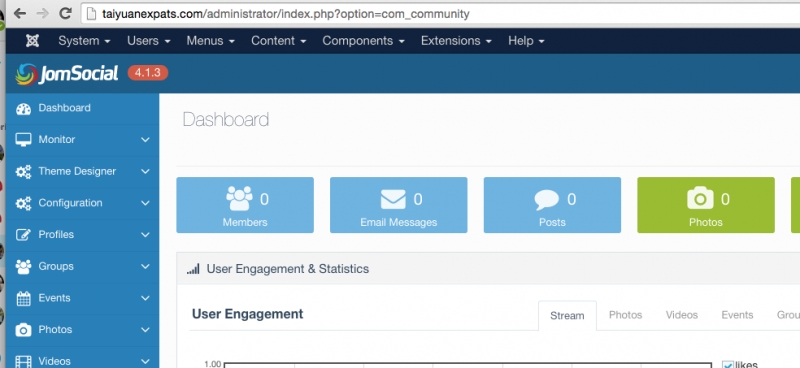Click the browser forward arrow

pyautogui.click(x=43, y=14)
